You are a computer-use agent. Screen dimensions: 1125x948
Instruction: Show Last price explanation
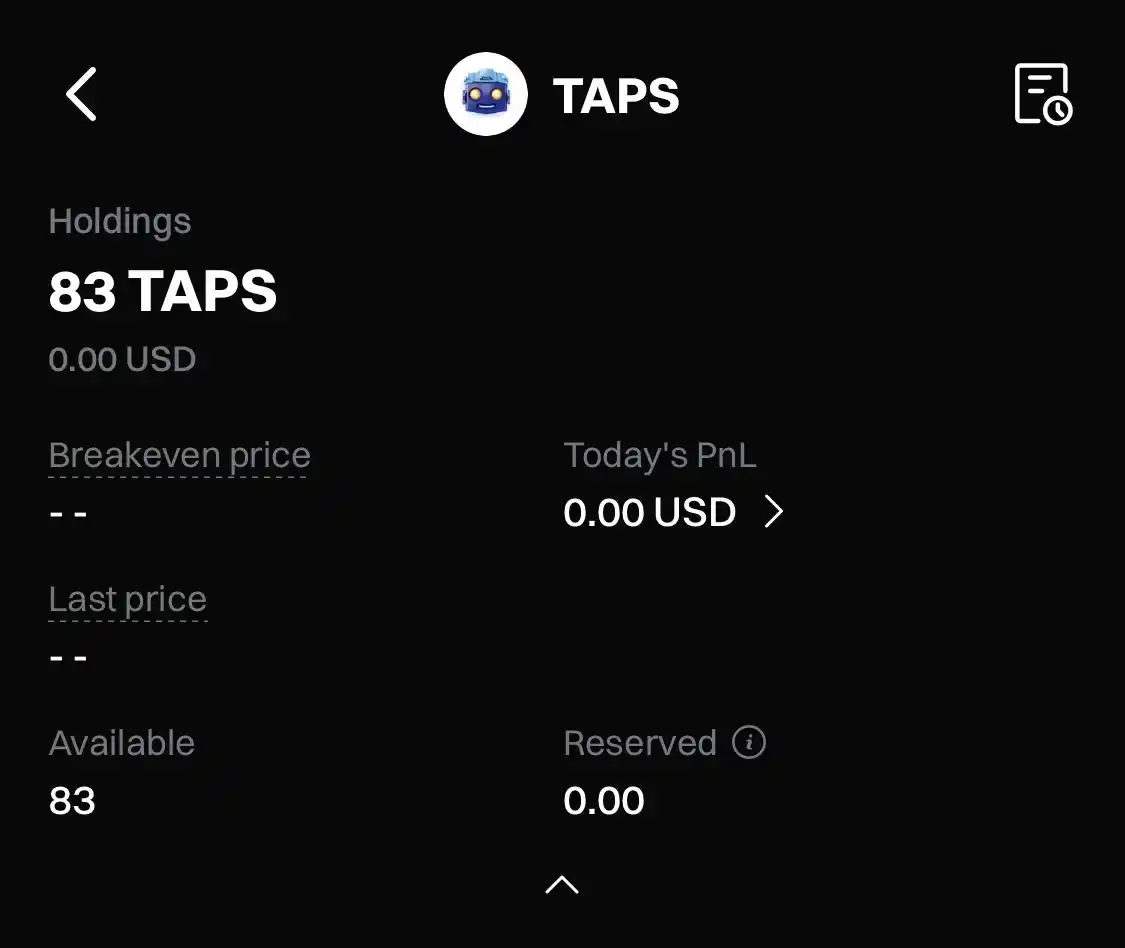tap(128, 600)
